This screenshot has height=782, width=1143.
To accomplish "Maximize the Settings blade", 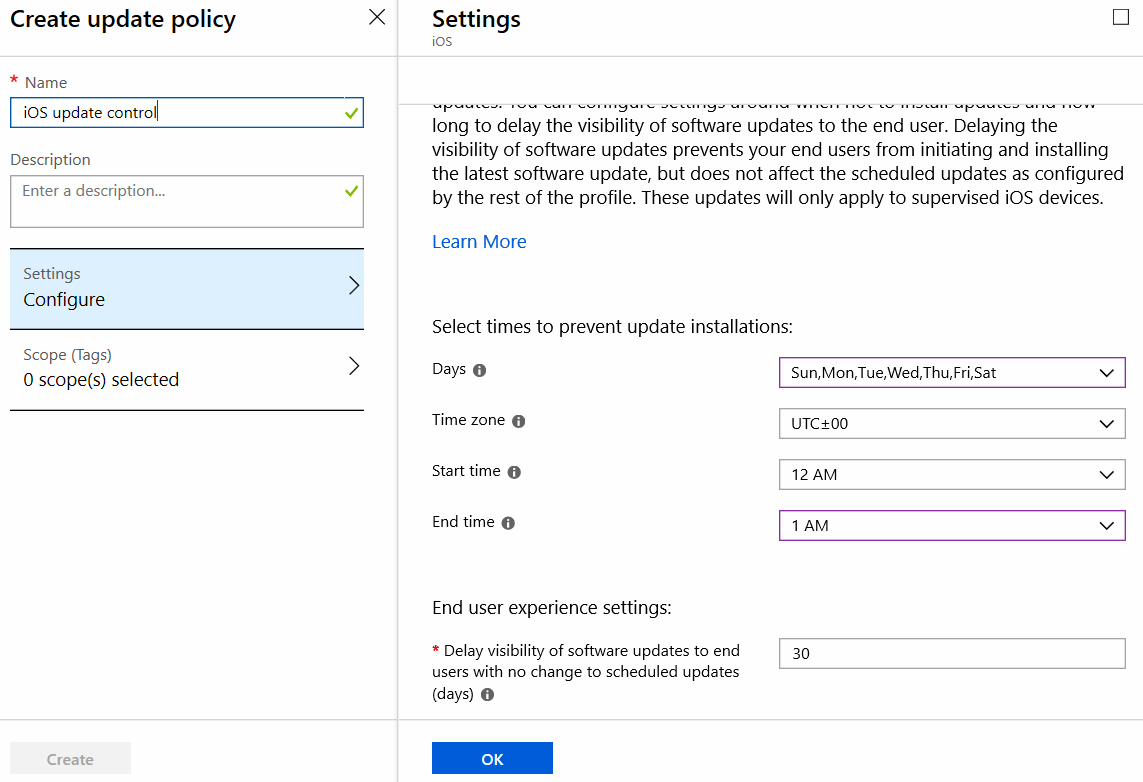I will (1120, 17).
